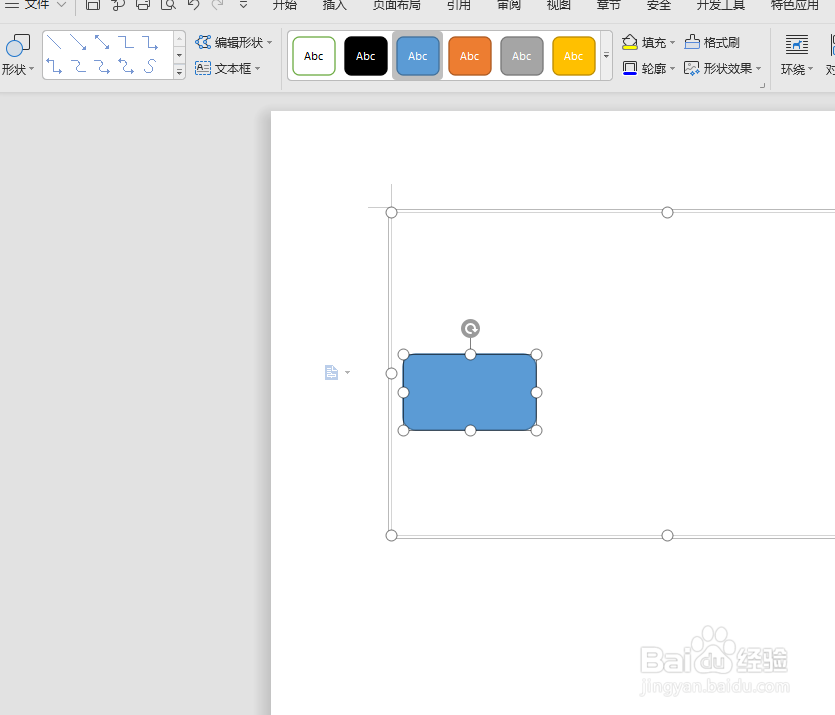Expand the 环绕 wrap dropdown arrow
The image size is (835, 715).
[811, 69]
